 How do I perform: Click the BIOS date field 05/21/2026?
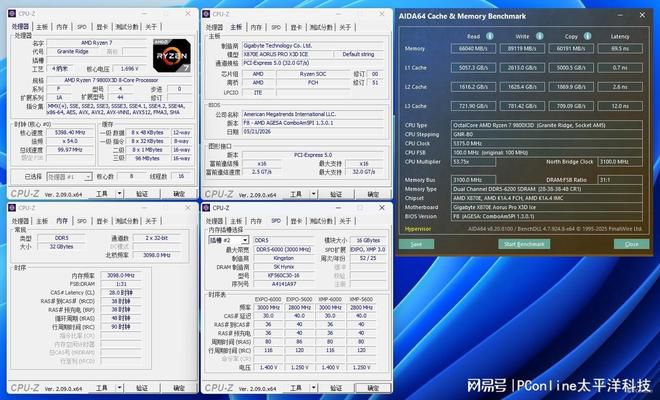click(313, 132)
